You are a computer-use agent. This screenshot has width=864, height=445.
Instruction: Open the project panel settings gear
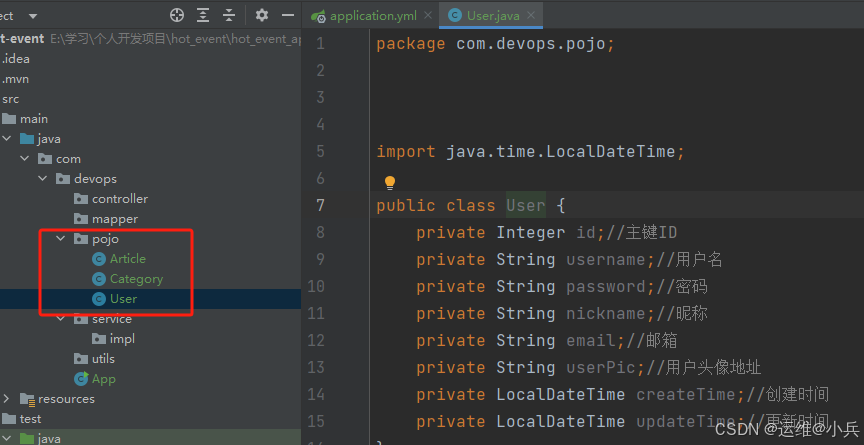(x=262, y=15)
